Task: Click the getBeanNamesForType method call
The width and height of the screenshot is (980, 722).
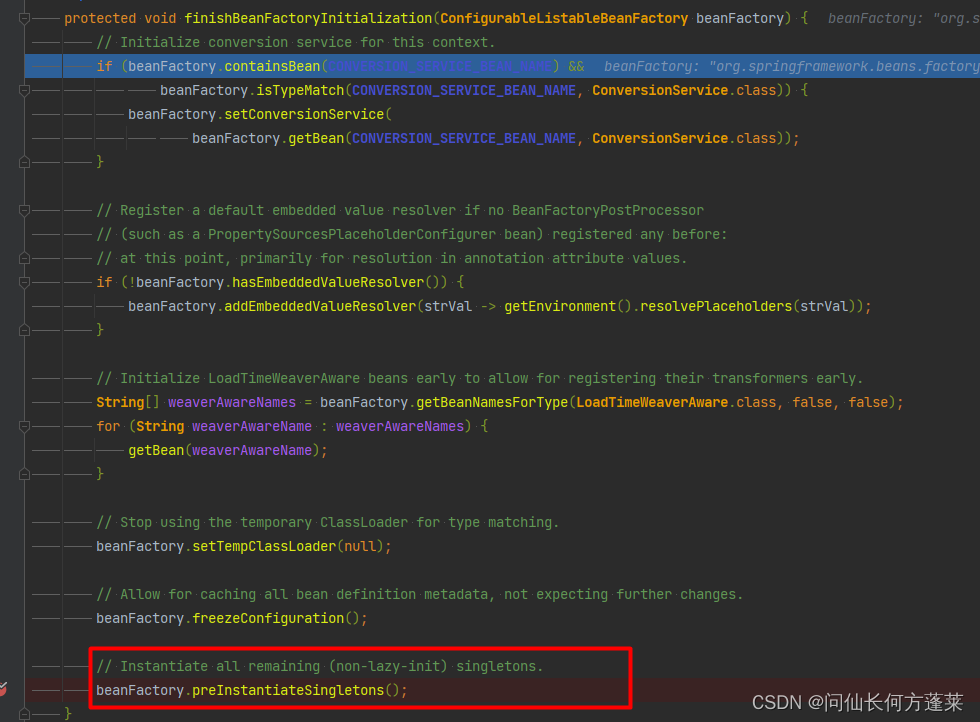Action: pyautogui.click(x=492, y=403)
